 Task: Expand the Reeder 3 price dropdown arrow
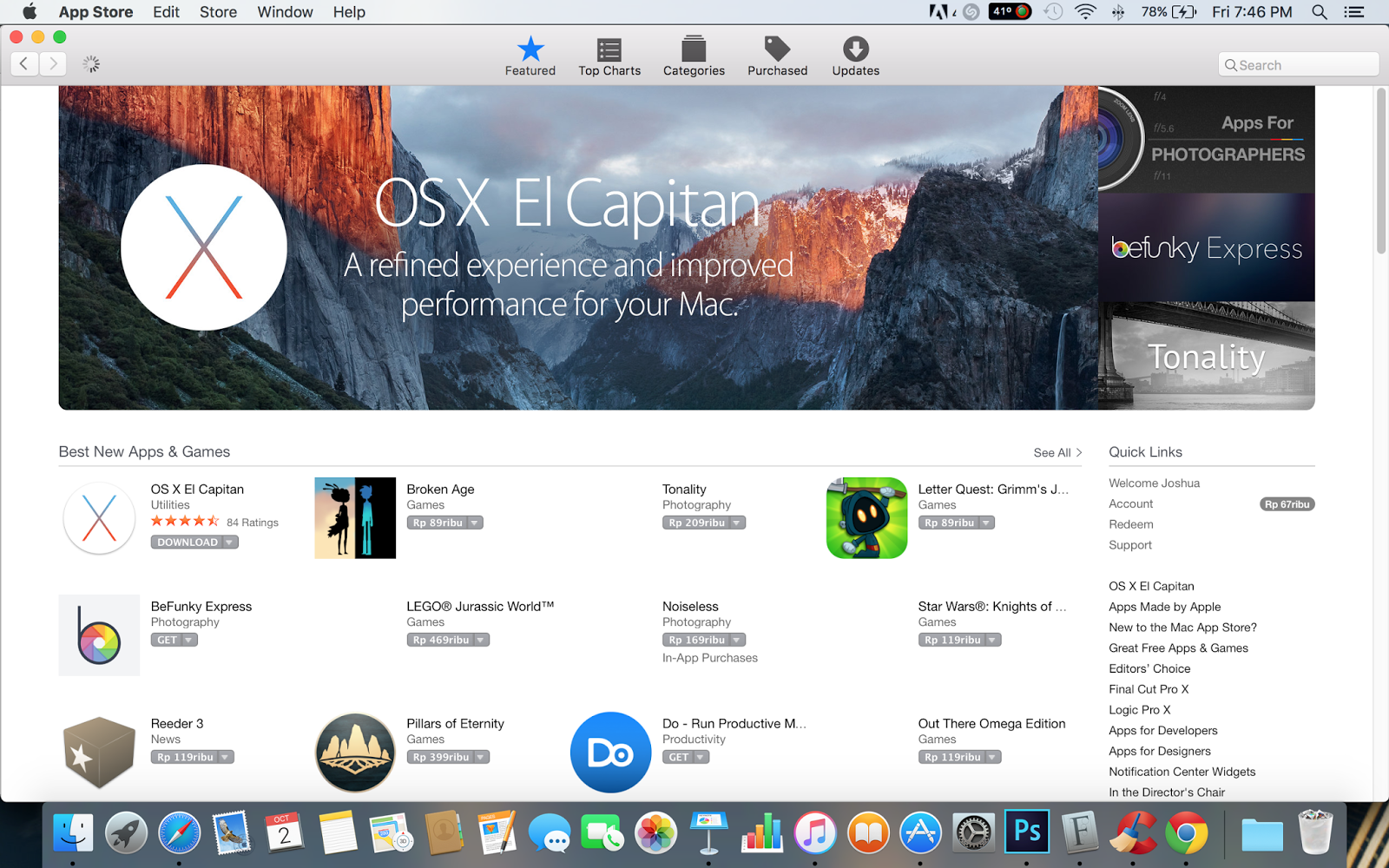point(225,757)
